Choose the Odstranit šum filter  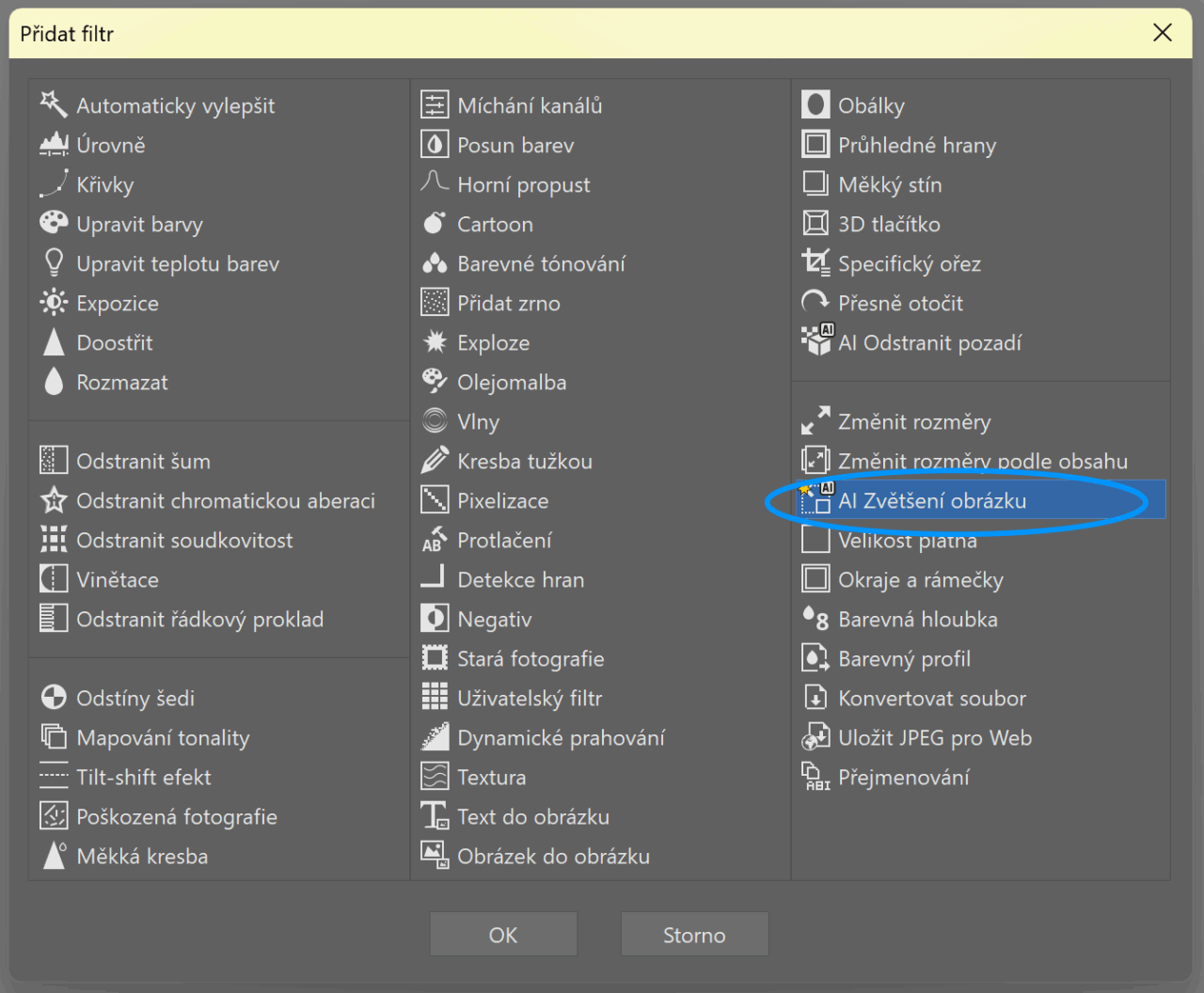pyautogui.click(x=143, y=461)
